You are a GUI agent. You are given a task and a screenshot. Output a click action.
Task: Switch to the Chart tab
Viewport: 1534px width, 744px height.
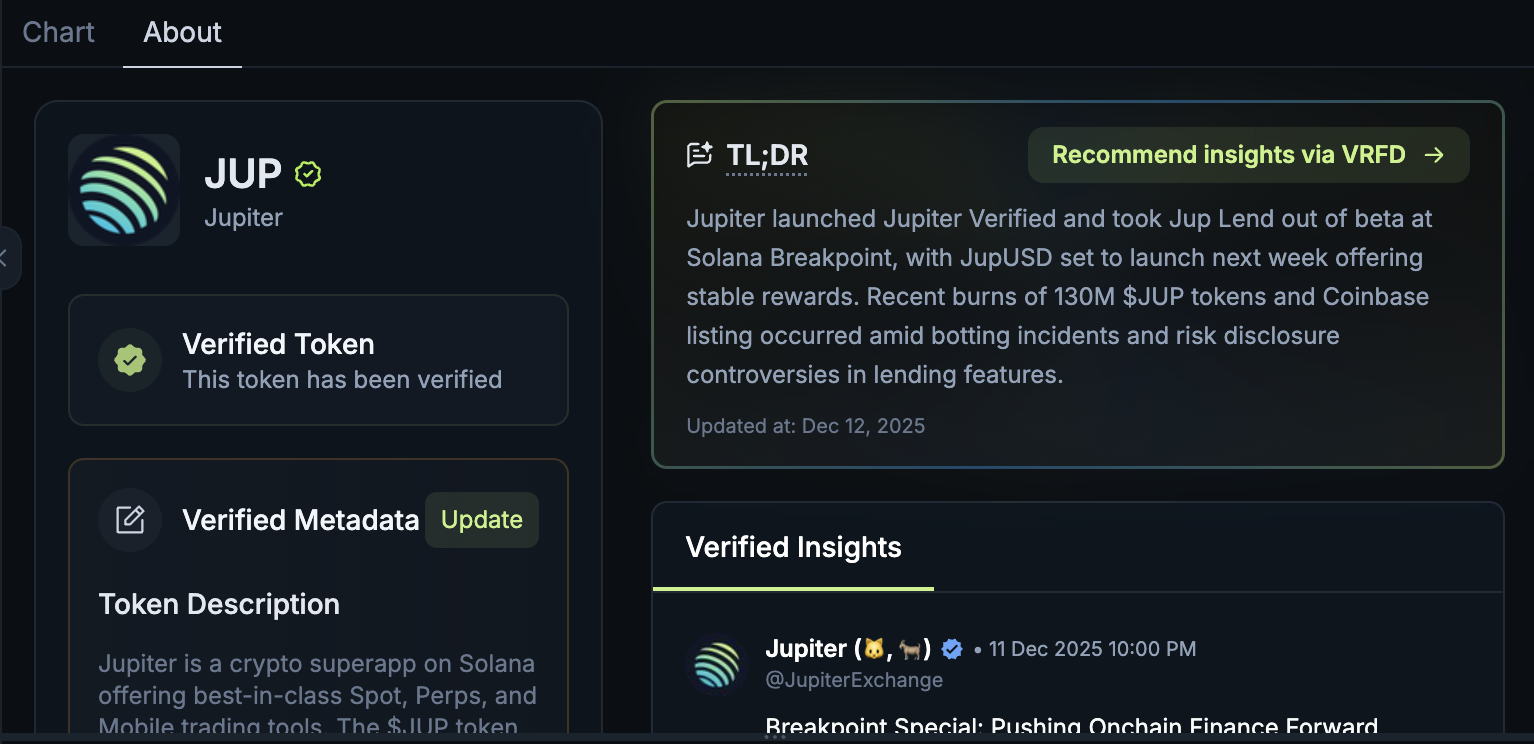(58, 32)
